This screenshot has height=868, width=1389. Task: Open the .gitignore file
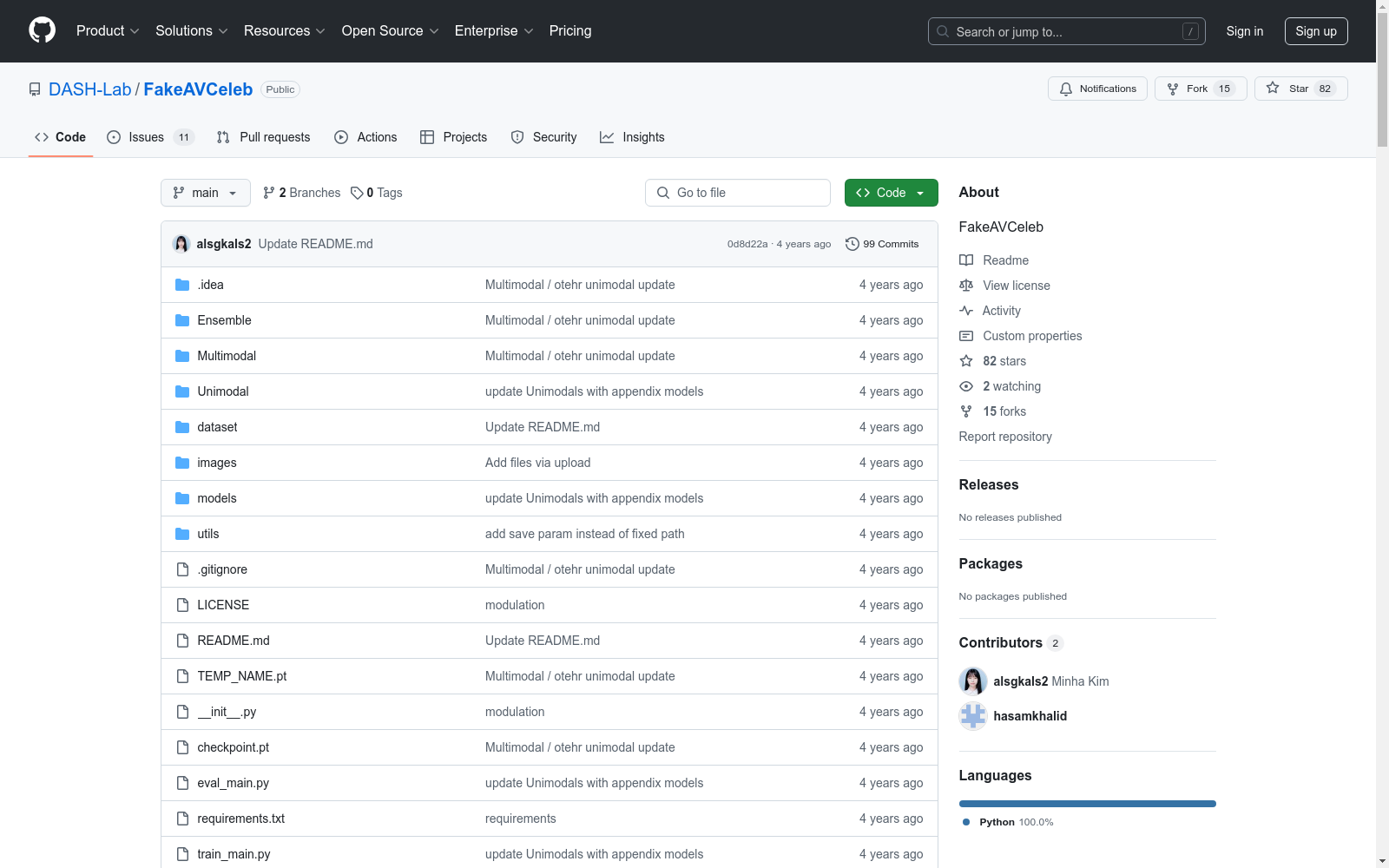click(x=222, y=569)
